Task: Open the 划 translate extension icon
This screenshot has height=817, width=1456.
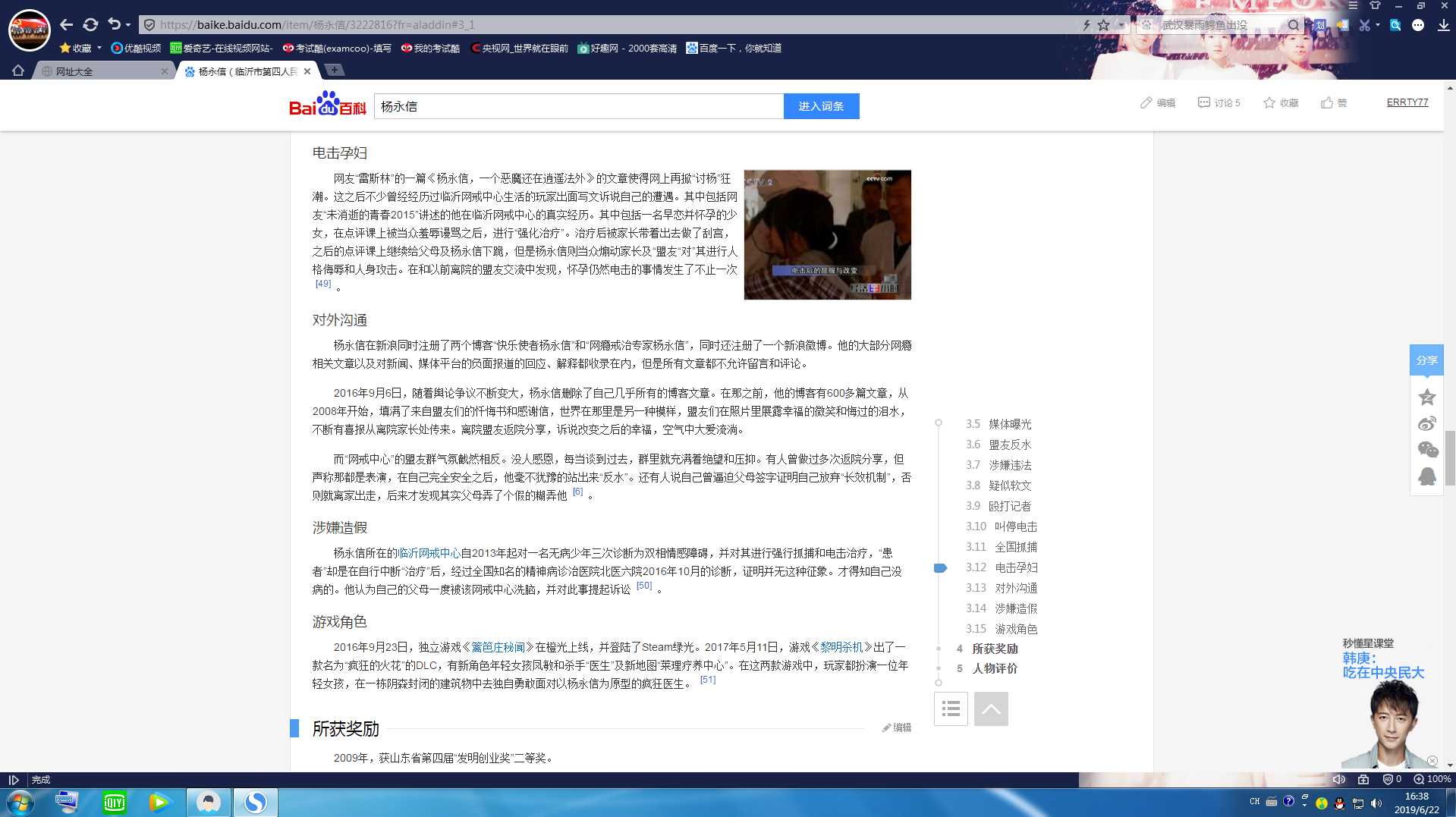Action: pos(1320,25)
